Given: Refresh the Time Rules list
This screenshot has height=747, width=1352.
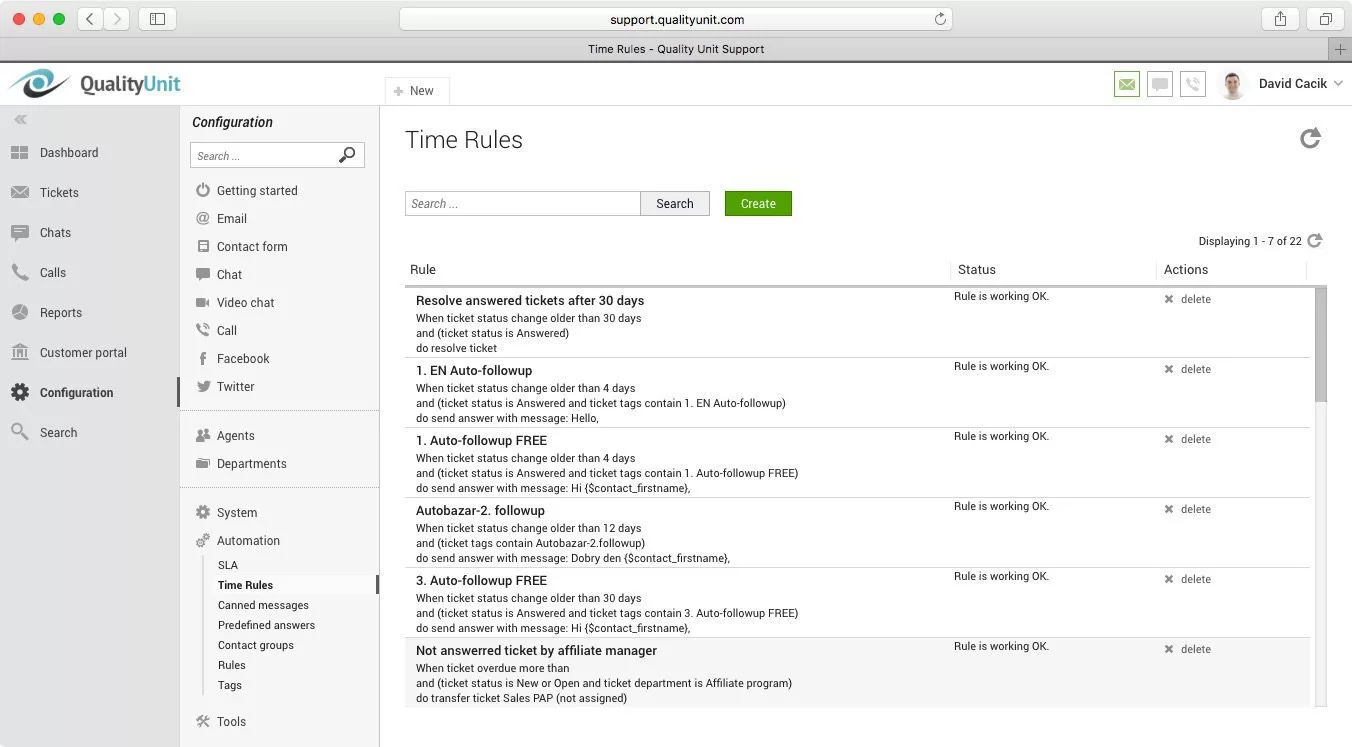Looking at the screenshot, I should [x=1310, y=138].
